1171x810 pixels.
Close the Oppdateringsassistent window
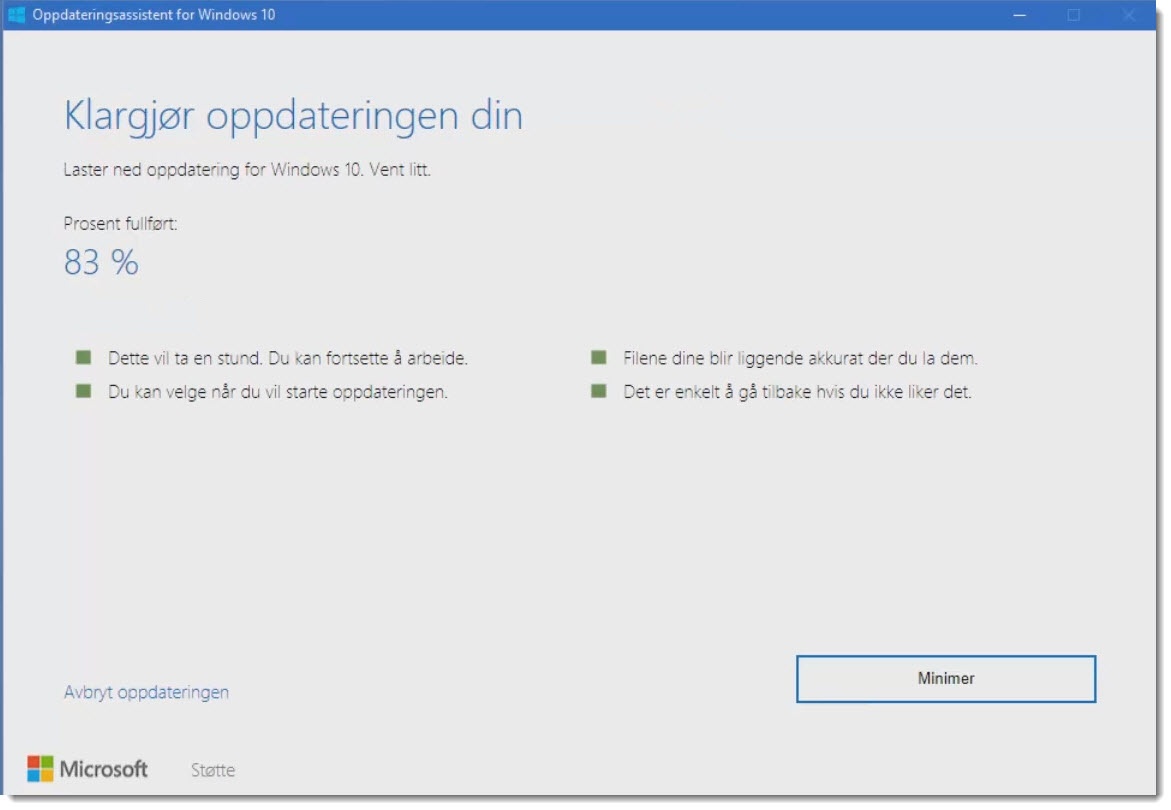1129,15
